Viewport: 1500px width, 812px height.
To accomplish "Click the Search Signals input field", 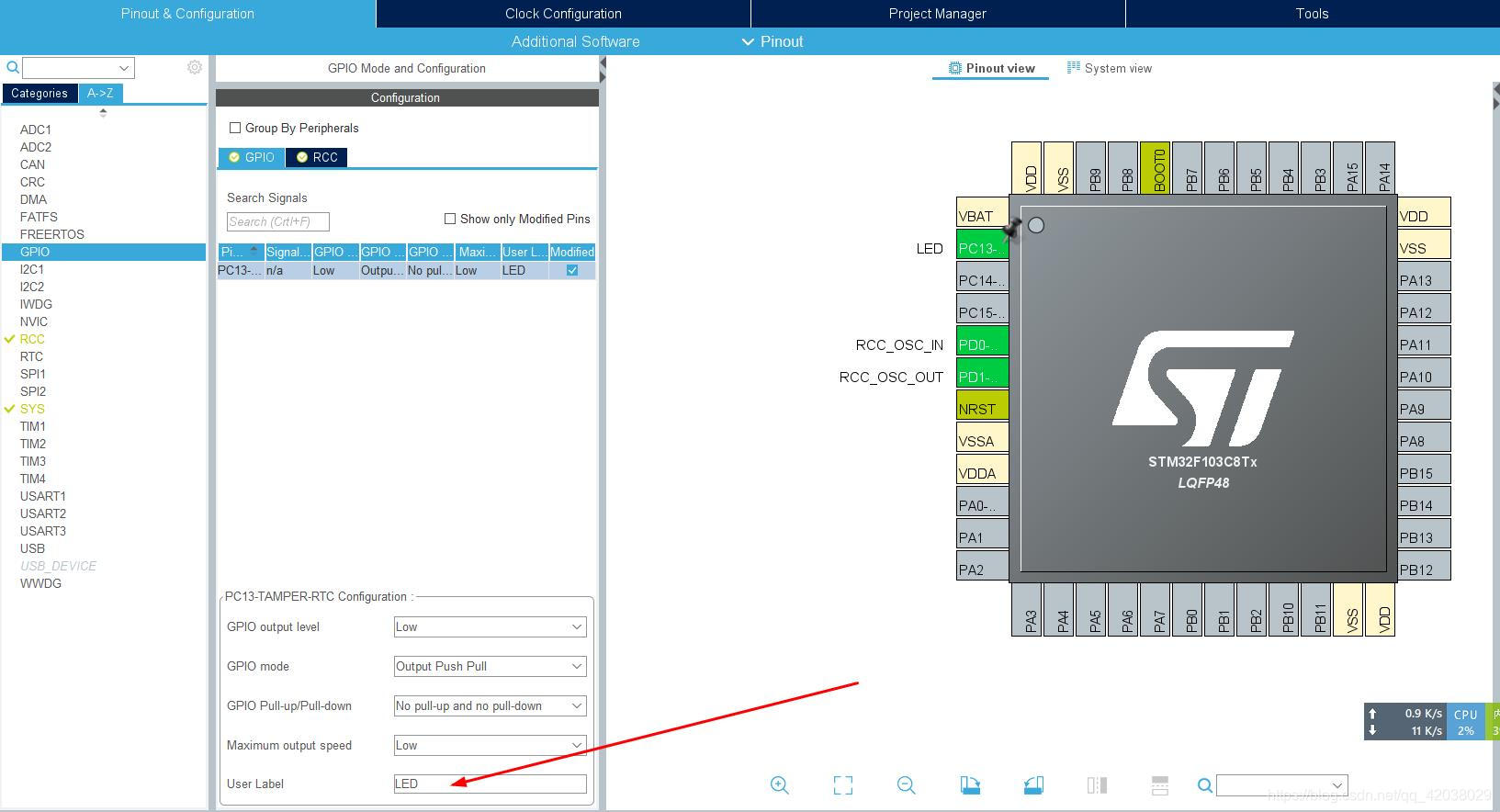I will (x=277, y=221).
